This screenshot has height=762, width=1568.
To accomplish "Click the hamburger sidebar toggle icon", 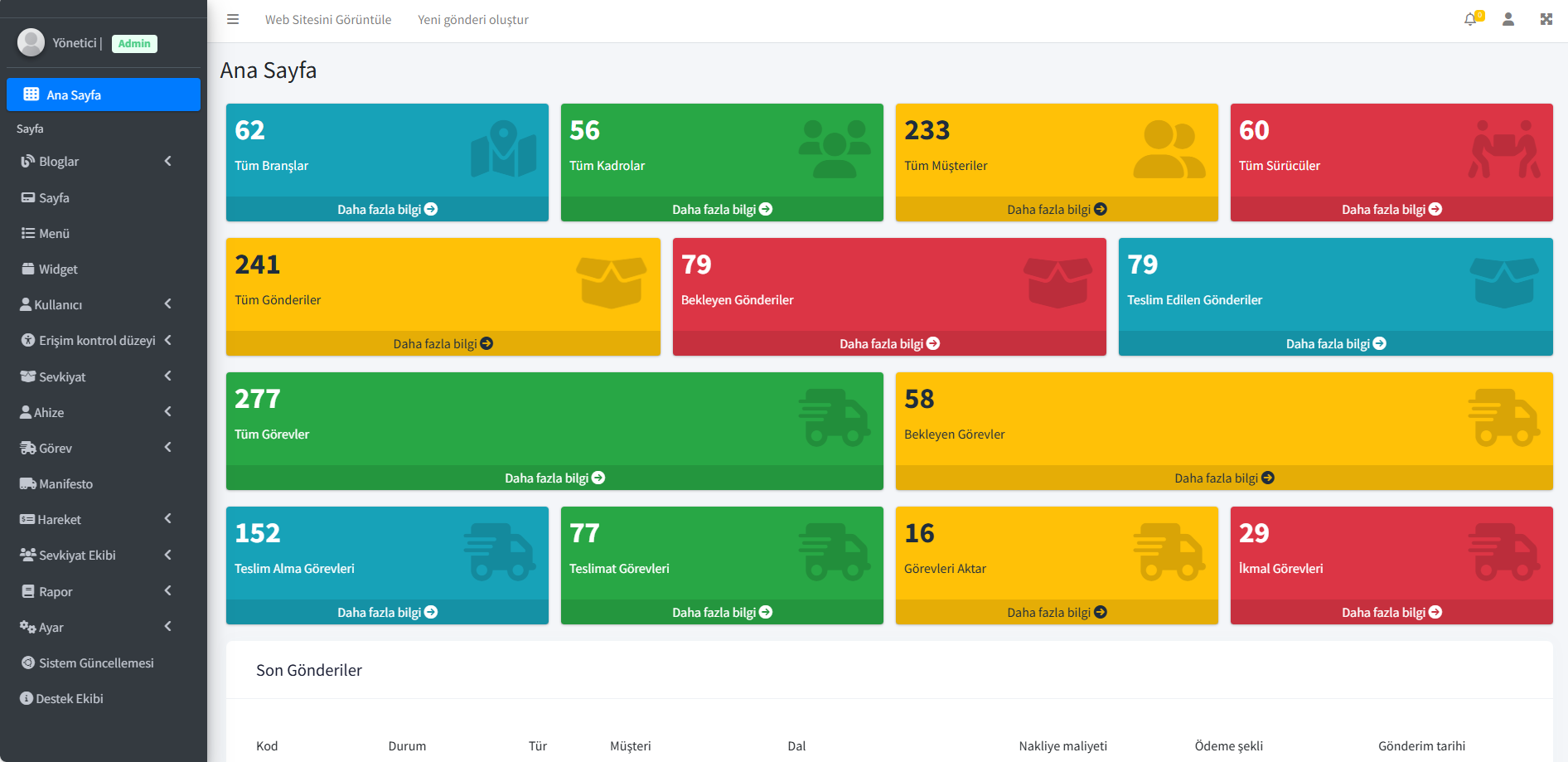I will 233,19.
